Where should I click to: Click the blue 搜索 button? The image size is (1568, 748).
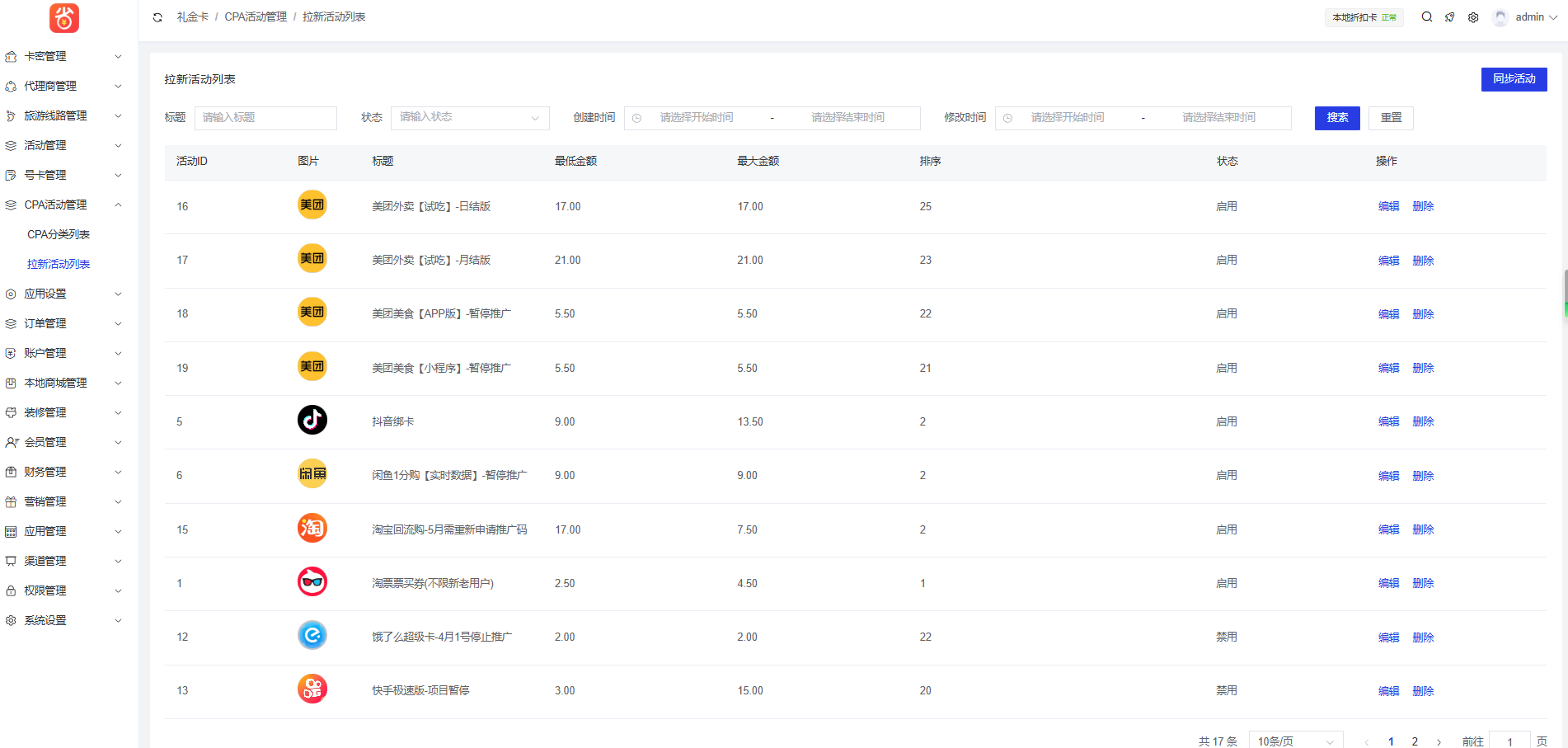1336,118
